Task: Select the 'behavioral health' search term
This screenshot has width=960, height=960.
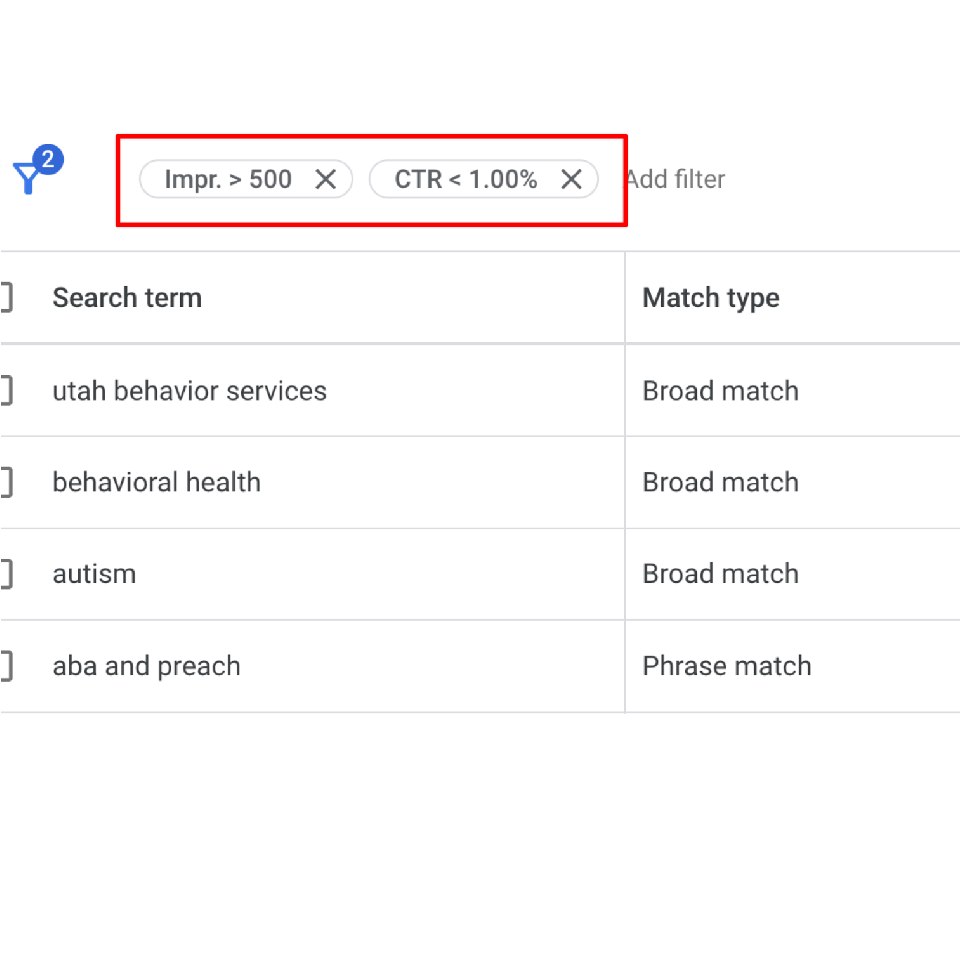Action: coord(156,482)
